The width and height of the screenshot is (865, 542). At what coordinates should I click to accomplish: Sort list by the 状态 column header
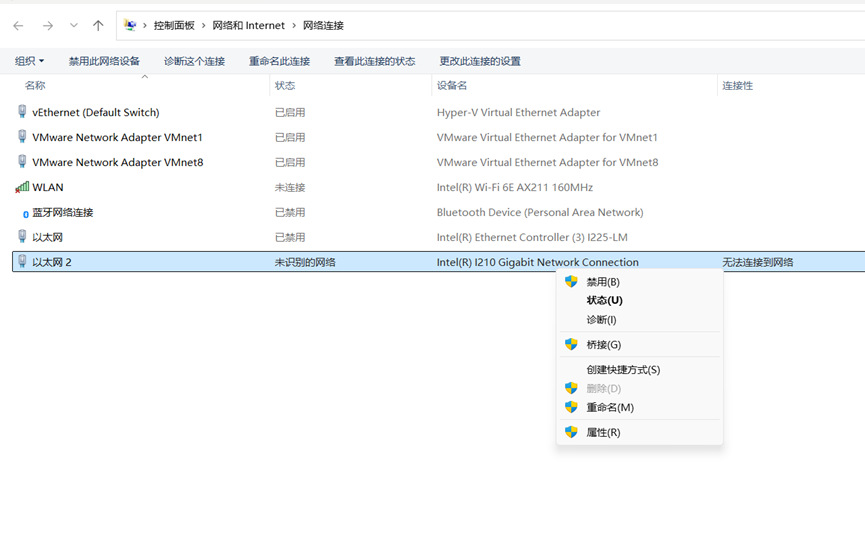[x=285, y=86]
